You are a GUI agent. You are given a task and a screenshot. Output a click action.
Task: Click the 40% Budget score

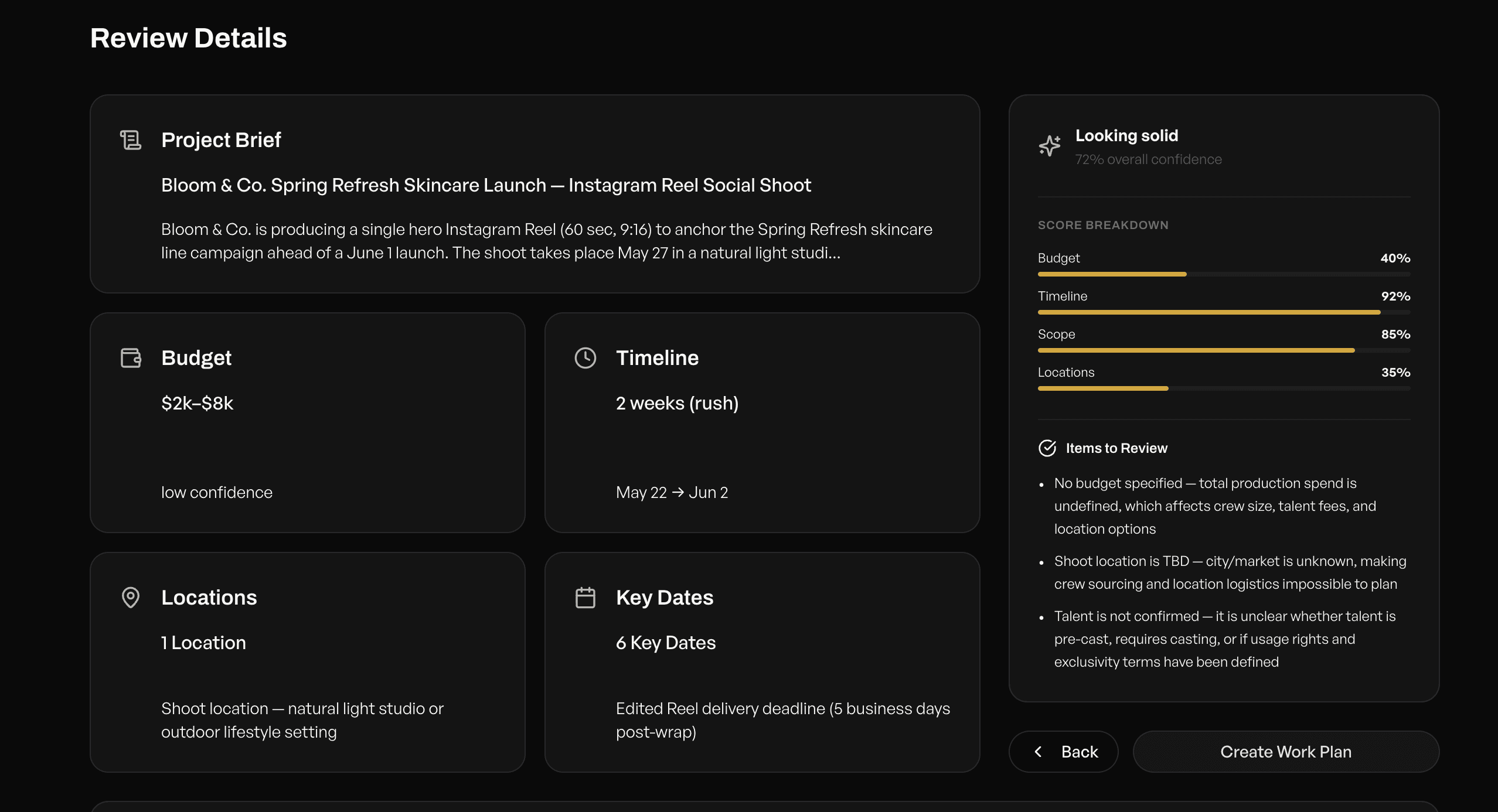pos(1395,258)
